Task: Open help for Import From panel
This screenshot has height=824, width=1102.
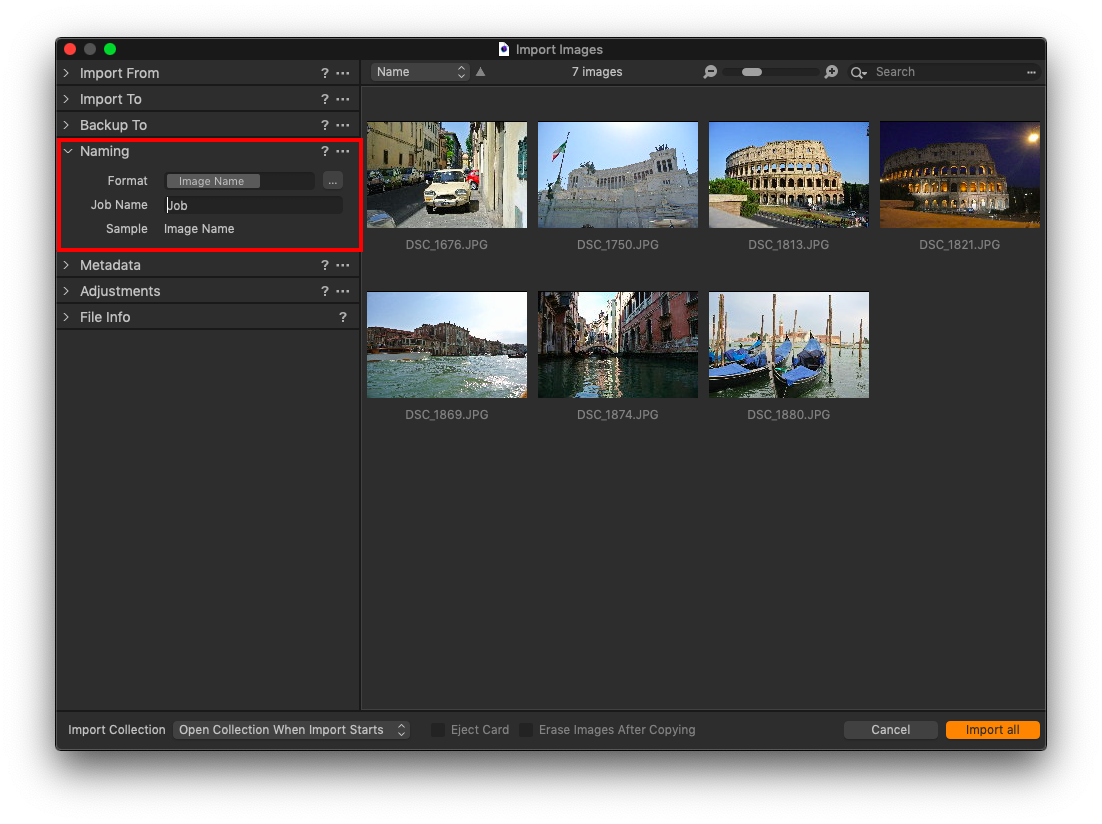Action: click(x=325, y=73)
